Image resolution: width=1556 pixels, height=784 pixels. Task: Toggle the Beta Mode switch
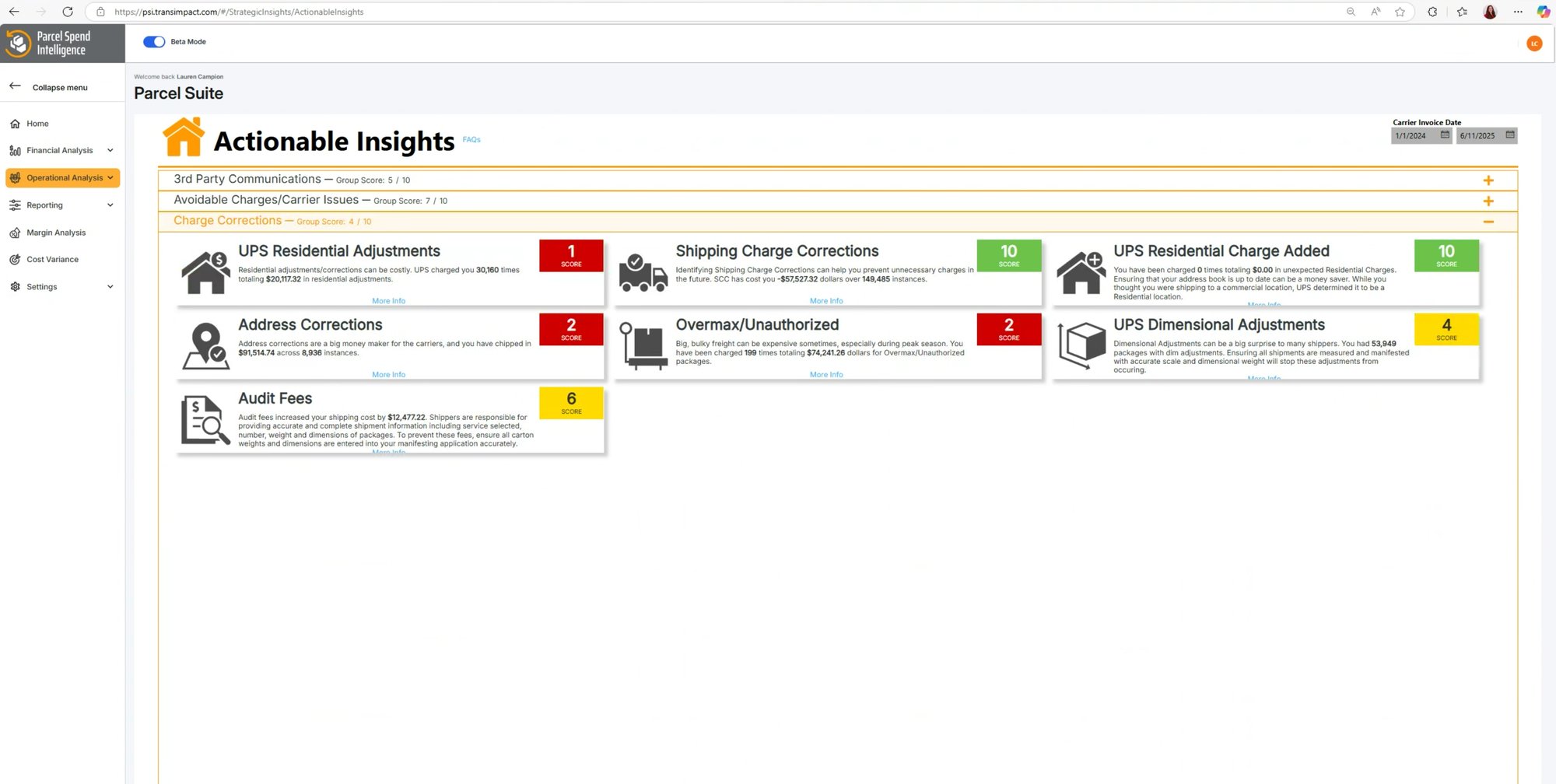click(154, 42)
